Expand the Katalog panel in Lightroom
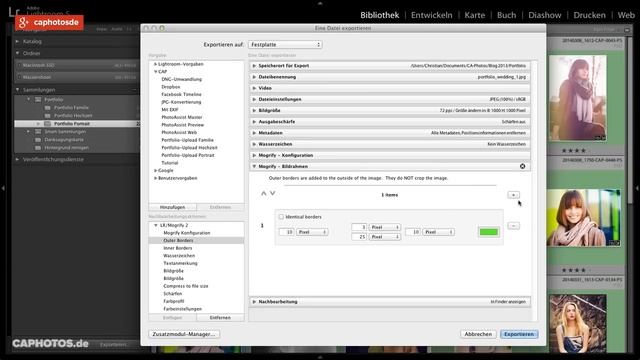The width and height of the screenshot is (640, 360). coord(17,41)
